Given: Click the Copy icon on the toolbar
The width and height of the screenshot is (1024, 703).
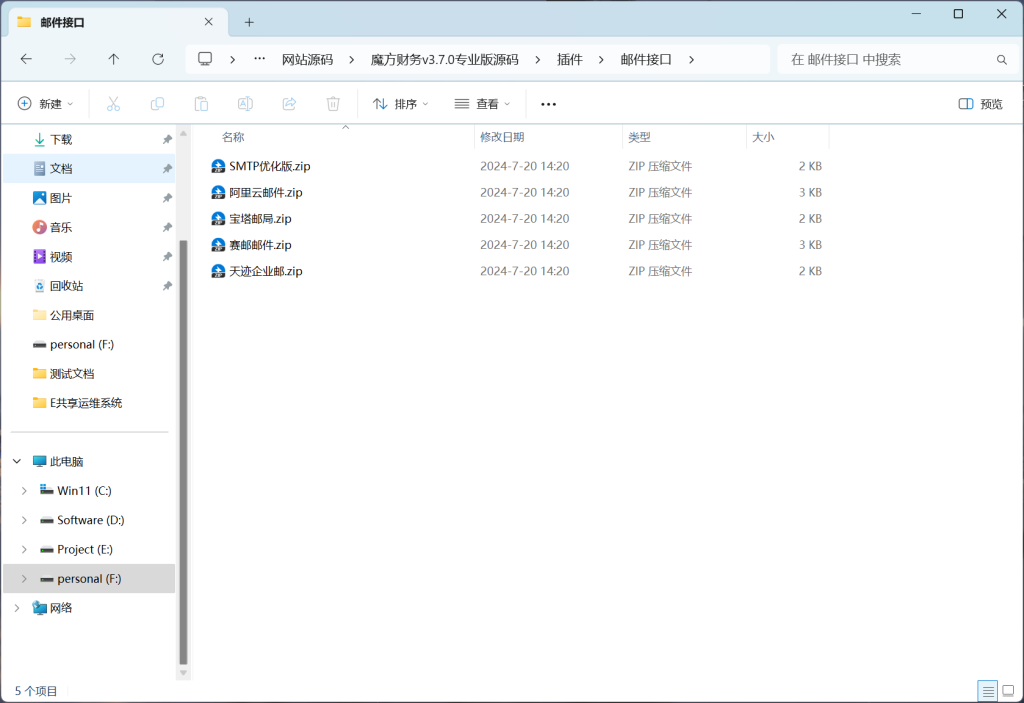Looking at the screenshot, I should coord(157,103).
